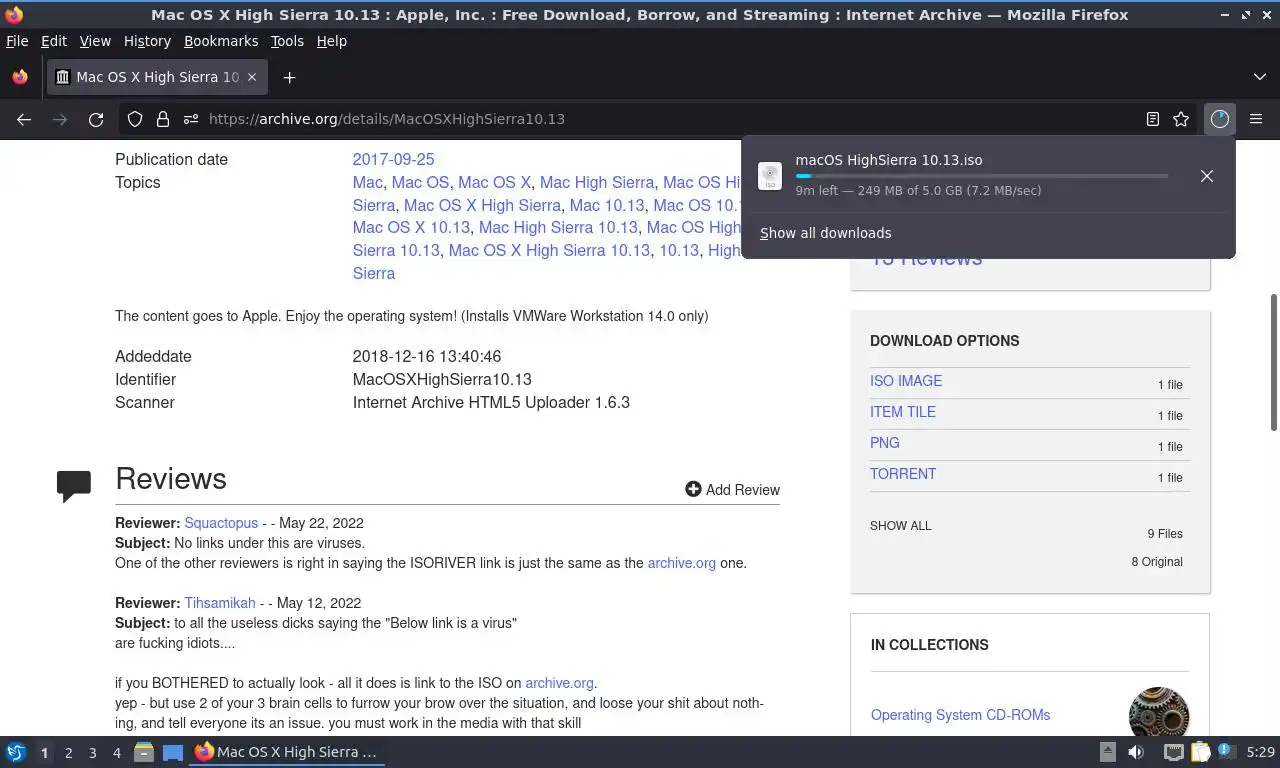Image resolution: width=1280 pixels, height=768 pixels.
Task: Click the notification alert tray icon
Action: [1224, 752]
